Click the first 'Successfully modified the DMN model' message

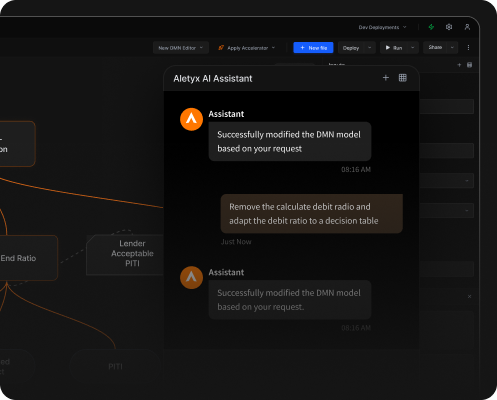pos(290,141)
